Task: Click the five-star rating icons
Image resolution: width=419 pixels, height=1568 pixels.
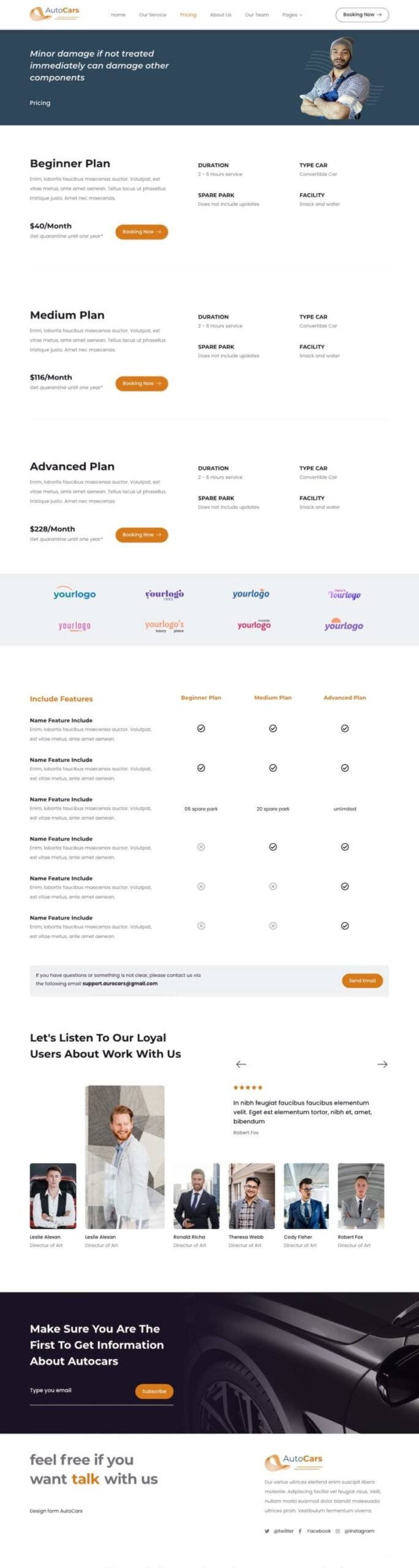Action: tap(247, 1087)
